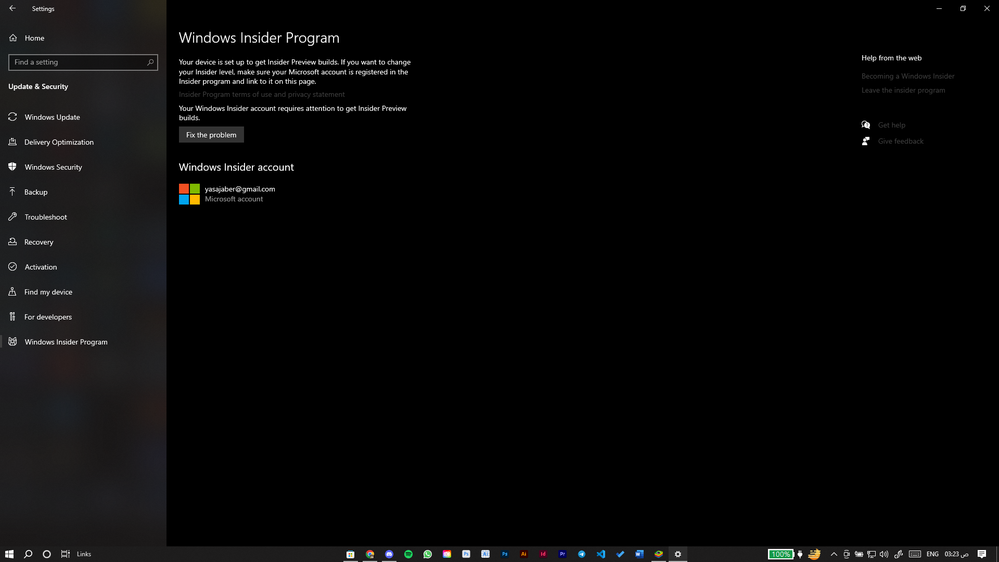
Task: Open Photoshop from the taskbar
Action: (505, 554)
